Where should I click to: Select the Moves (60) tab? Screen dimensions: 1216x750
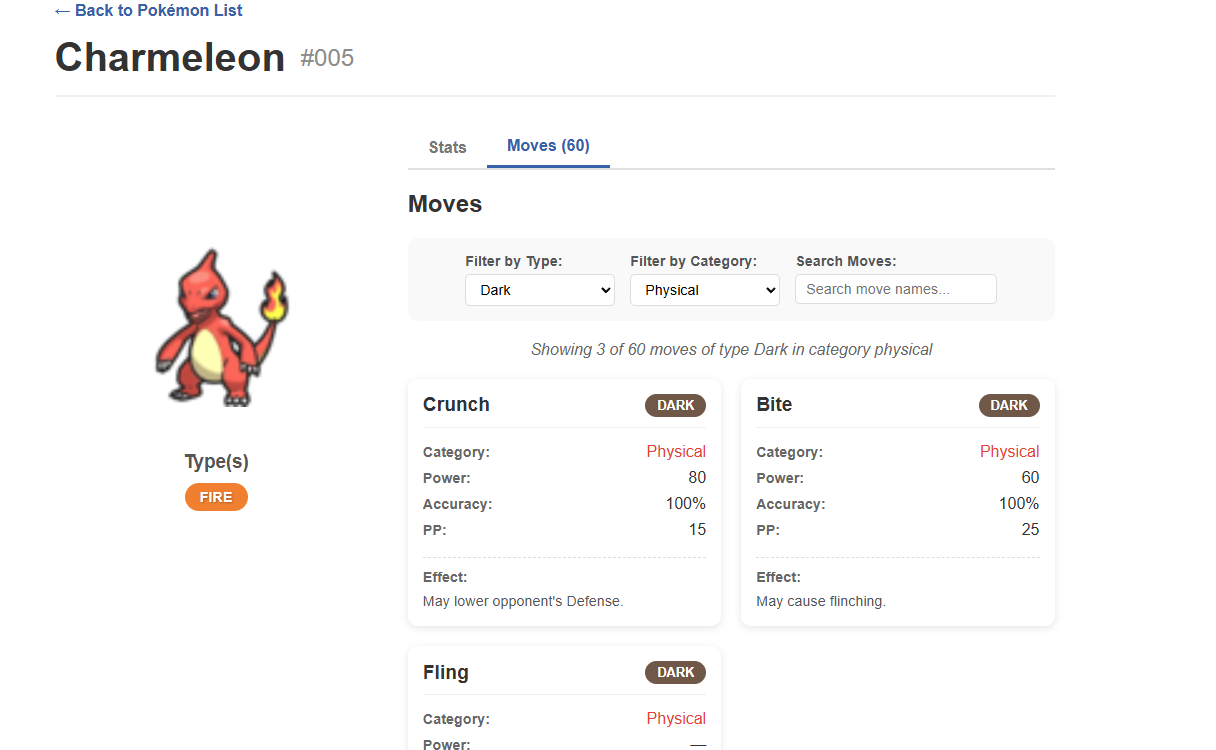[548, 146]
